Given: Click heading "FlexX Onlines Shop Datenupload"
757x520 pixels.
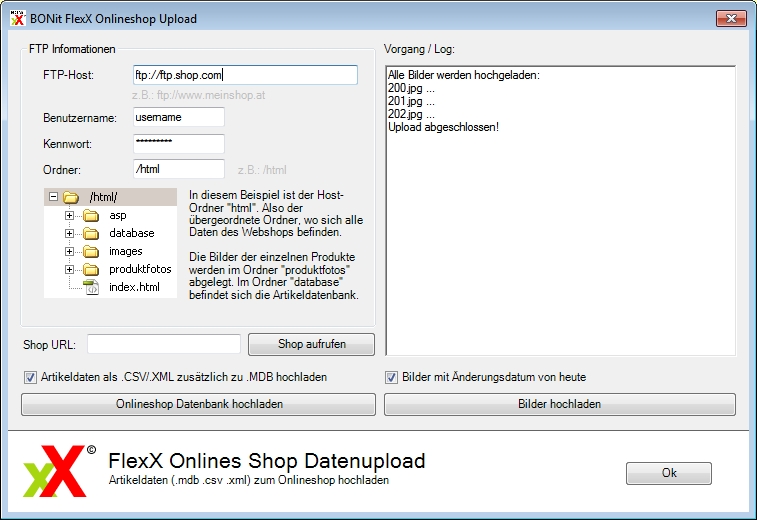Looking at the screenshot, I should 266,461.
